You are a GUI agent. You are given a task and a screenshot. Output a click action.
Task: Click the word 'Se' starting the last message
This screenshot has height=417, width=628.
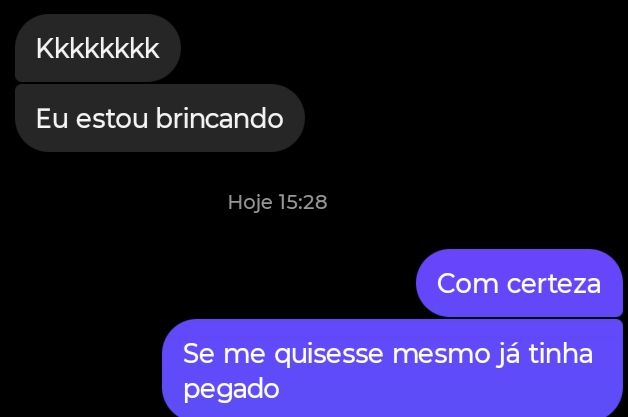click(x=199, y=354)
